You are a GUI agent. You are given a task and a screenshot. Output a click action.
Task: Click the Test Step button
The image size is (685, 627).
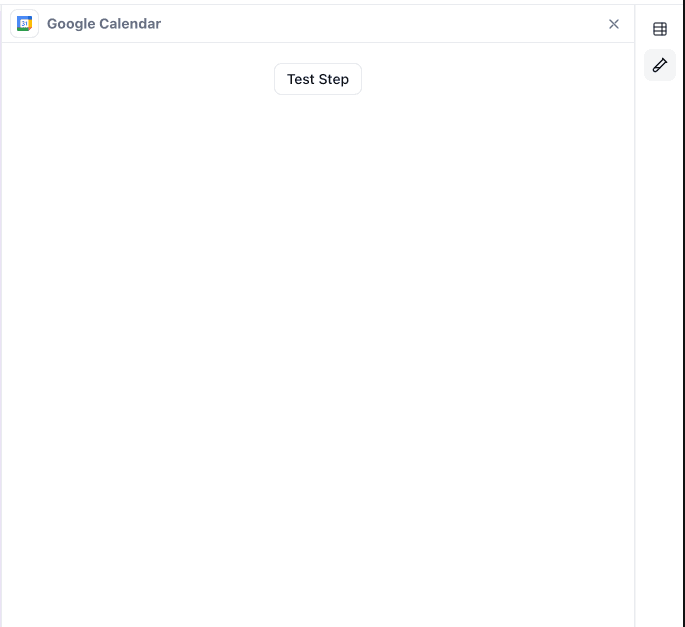tap(317, 79)
